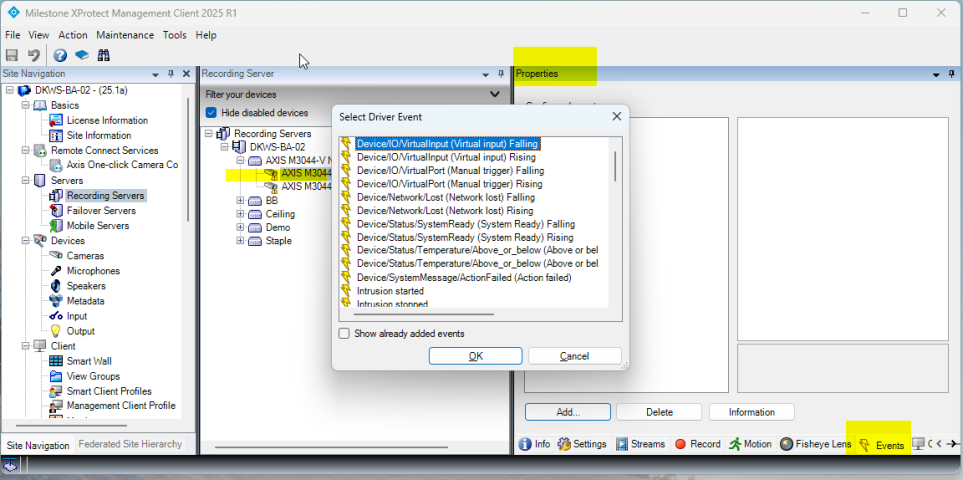Viewport: 963px width, 480px height.
Task: Expand the Filter your devices chevron
Action: [494, 94]
